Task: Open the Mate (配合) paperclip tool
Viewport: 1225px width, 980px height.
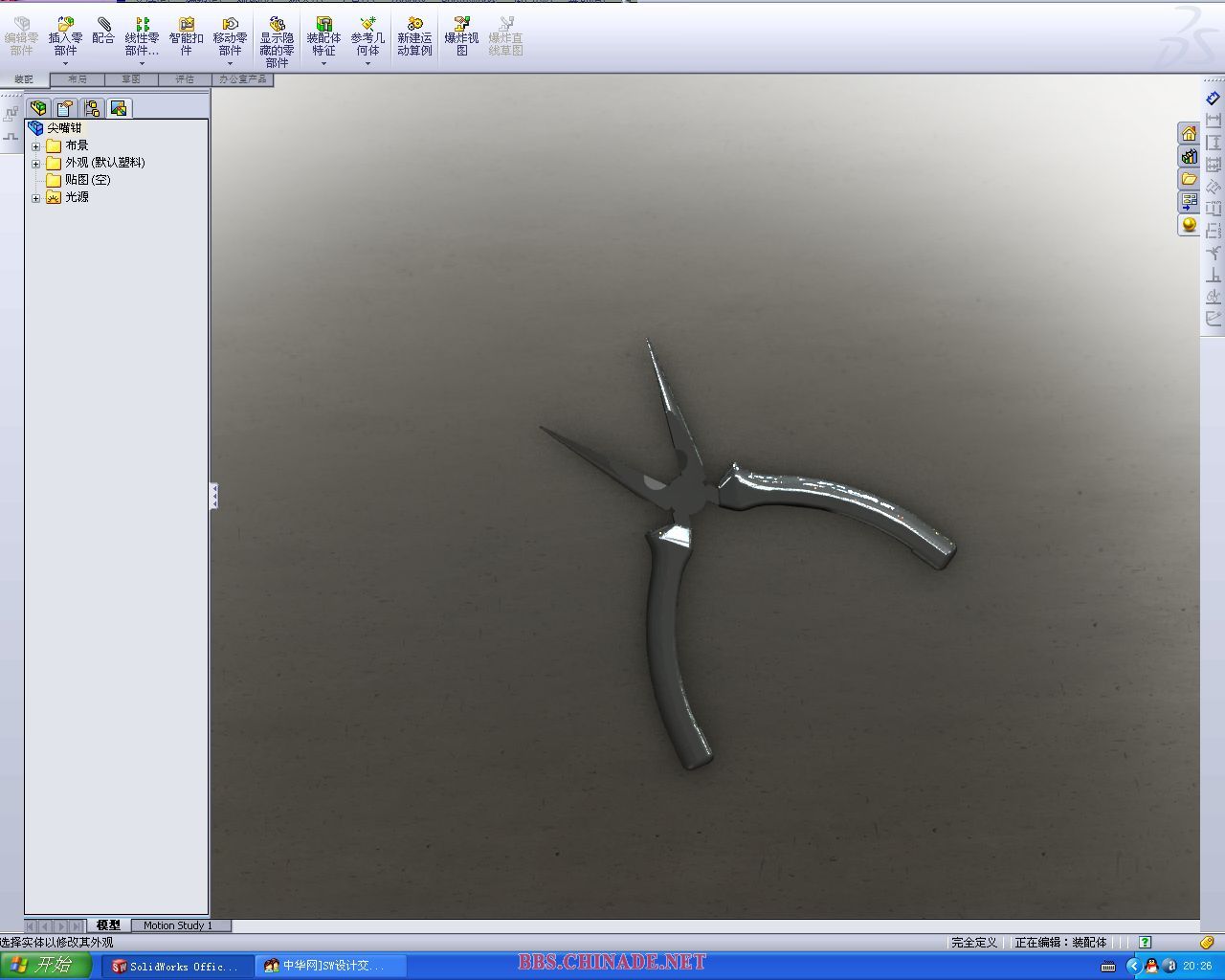Action: click(103, 31)
